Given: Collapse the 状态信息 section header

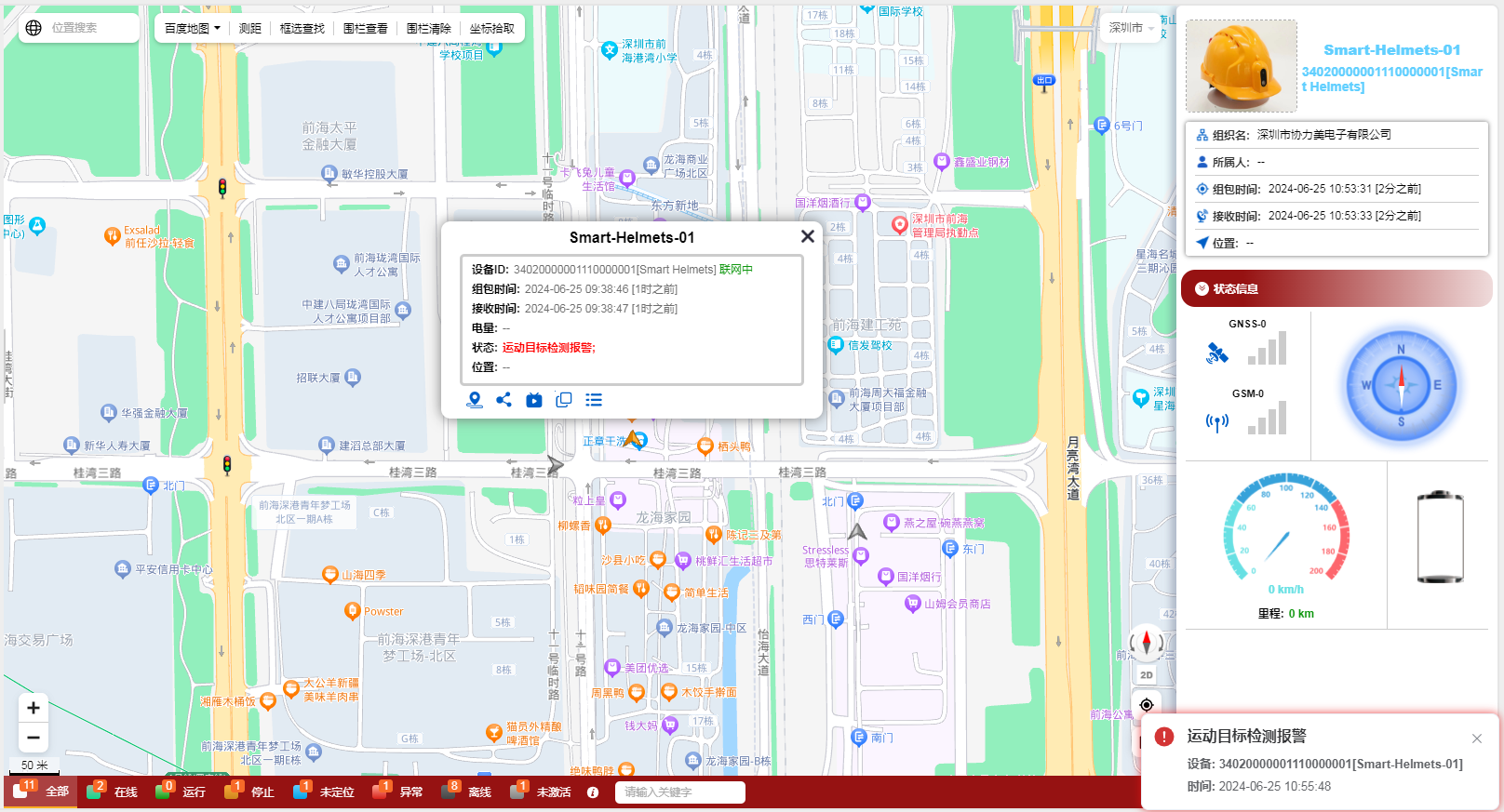Looking at the screenshot, I should [x=1336, y=289].
